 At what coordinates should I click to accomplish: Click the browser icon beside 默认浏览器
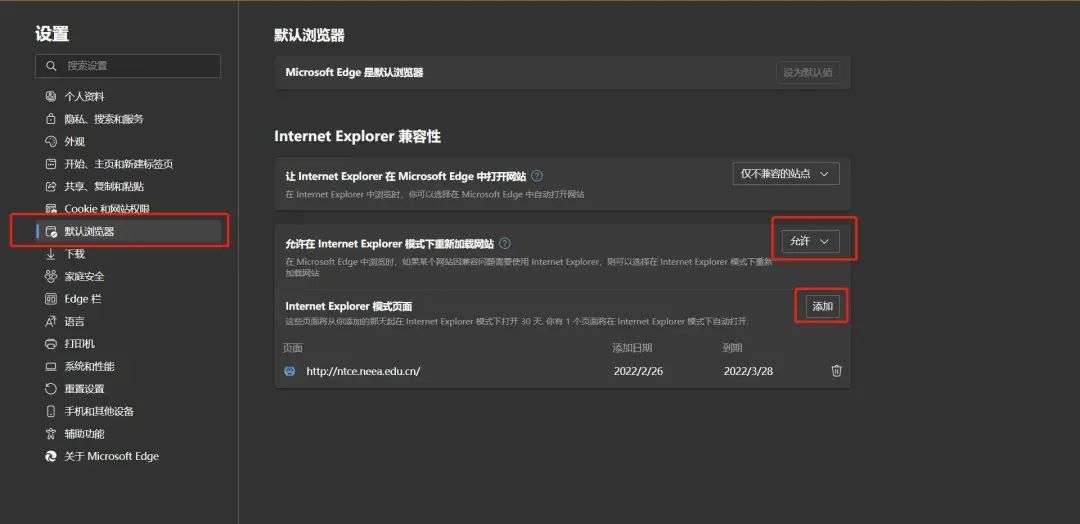pos(50,231)
